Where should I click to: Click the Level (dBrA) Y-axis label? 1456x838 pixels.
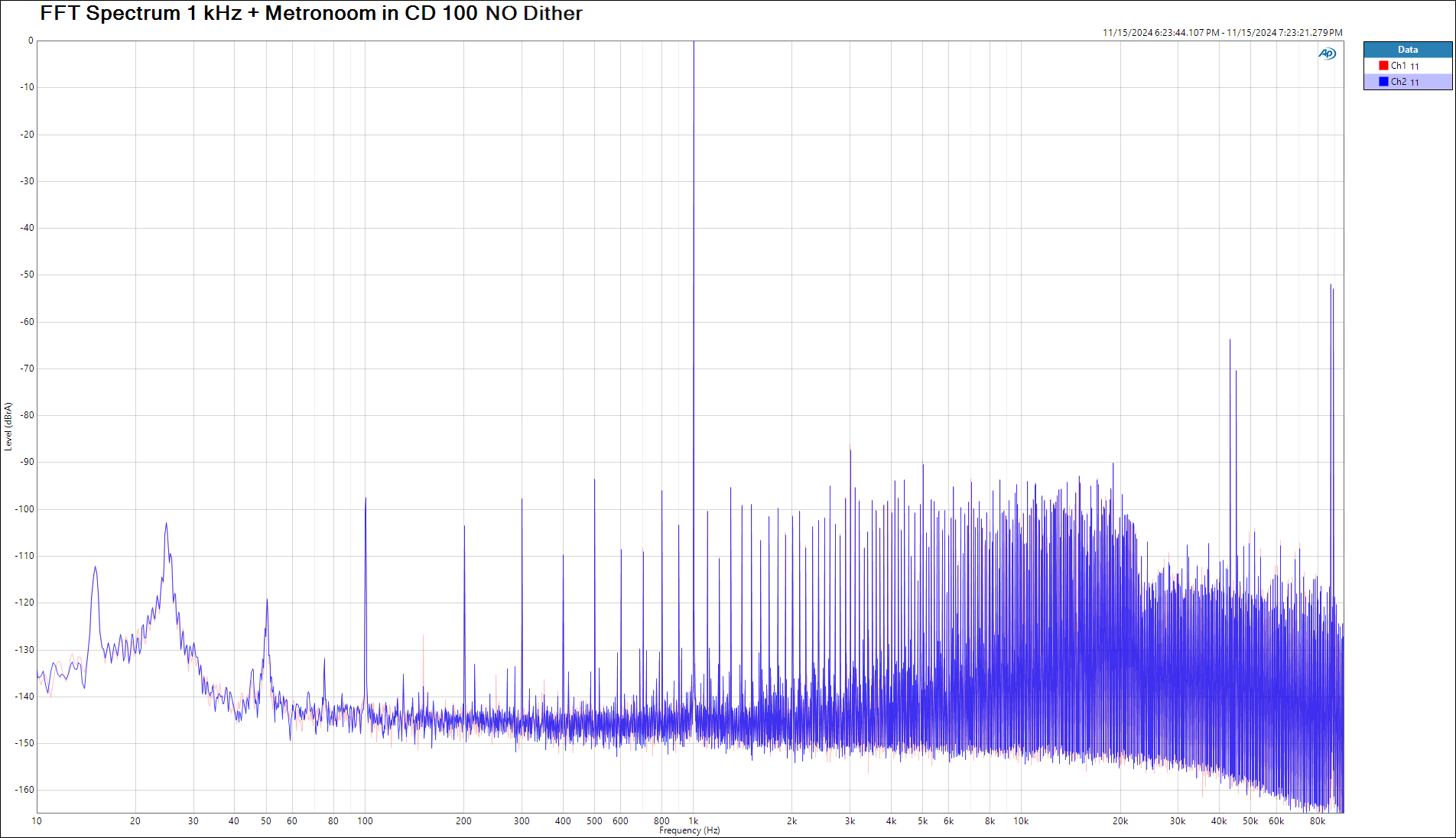coord(8,427)
